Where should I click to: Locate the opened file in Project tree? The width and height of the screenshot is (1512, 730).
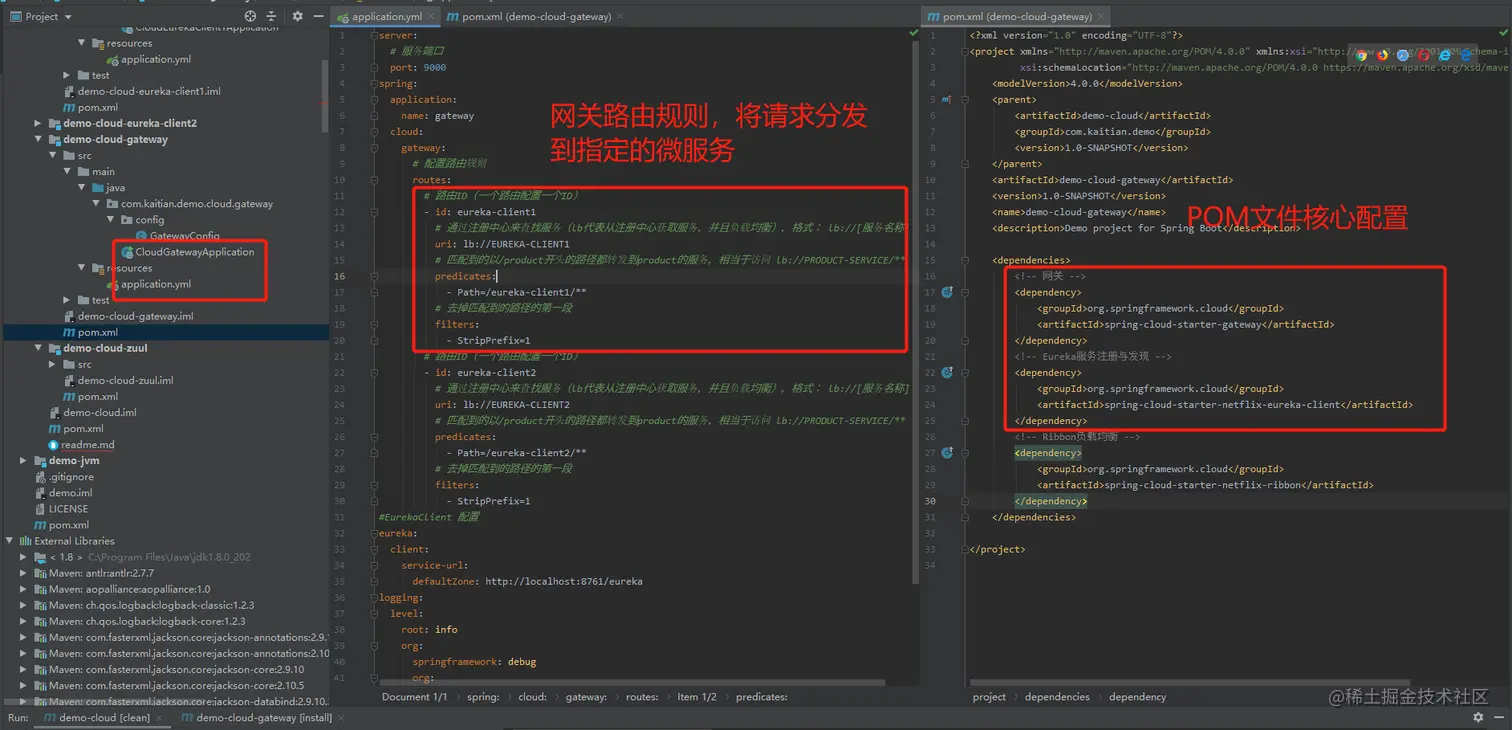pyautogui.click(x=250, y=16)
